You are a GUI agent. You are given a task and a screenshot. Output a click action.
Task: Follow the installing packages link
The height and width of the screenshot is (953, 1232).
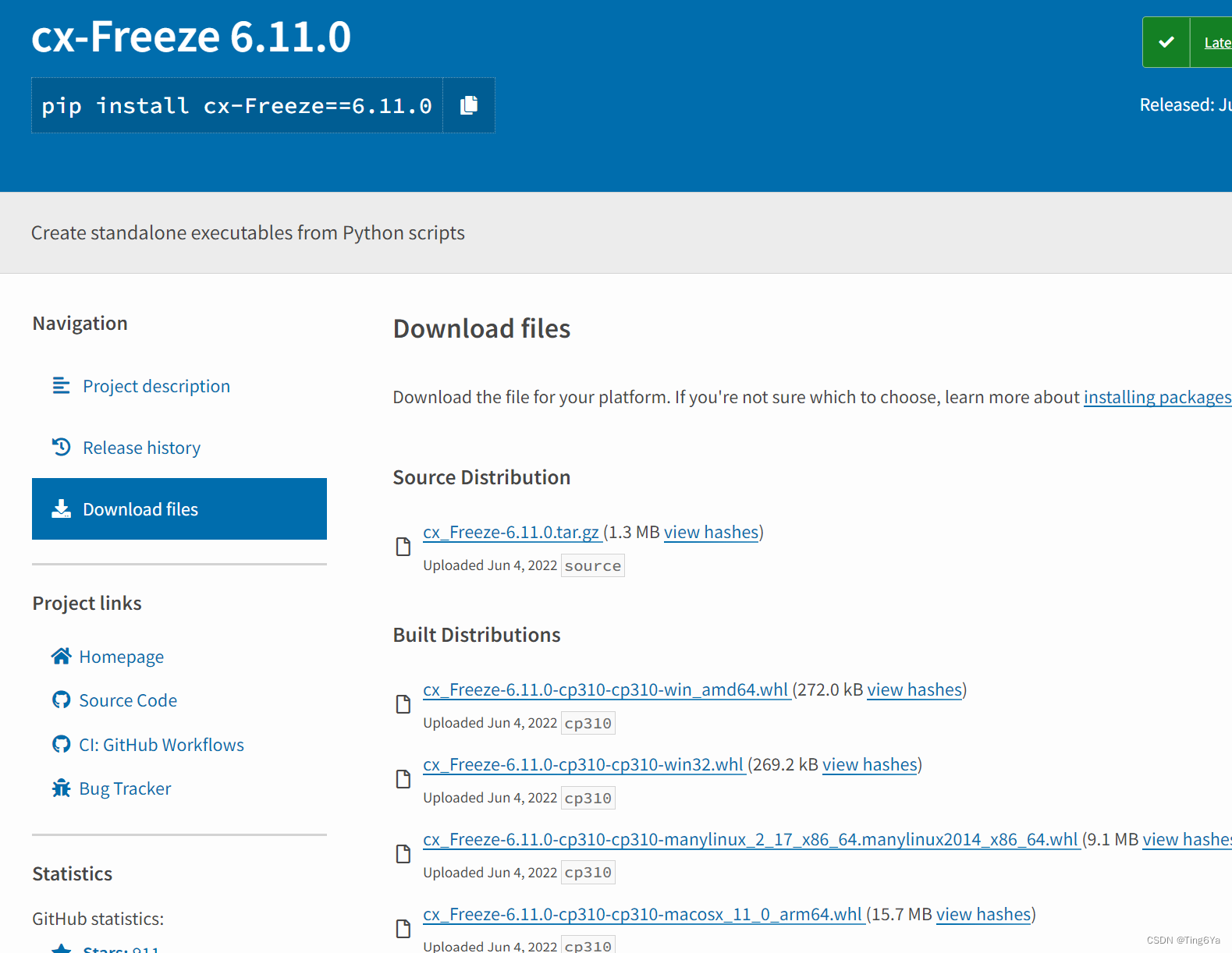(x=1157, y=397)
